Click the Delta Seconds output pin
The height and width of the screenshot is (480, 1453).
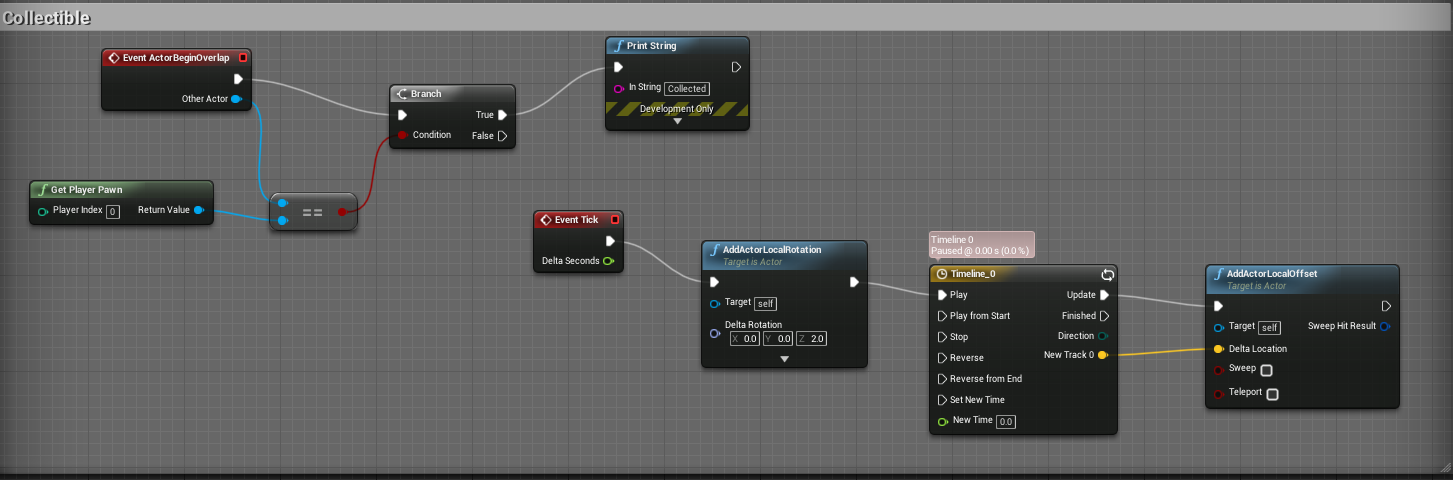pyautogui.click(x=608, y=261)
